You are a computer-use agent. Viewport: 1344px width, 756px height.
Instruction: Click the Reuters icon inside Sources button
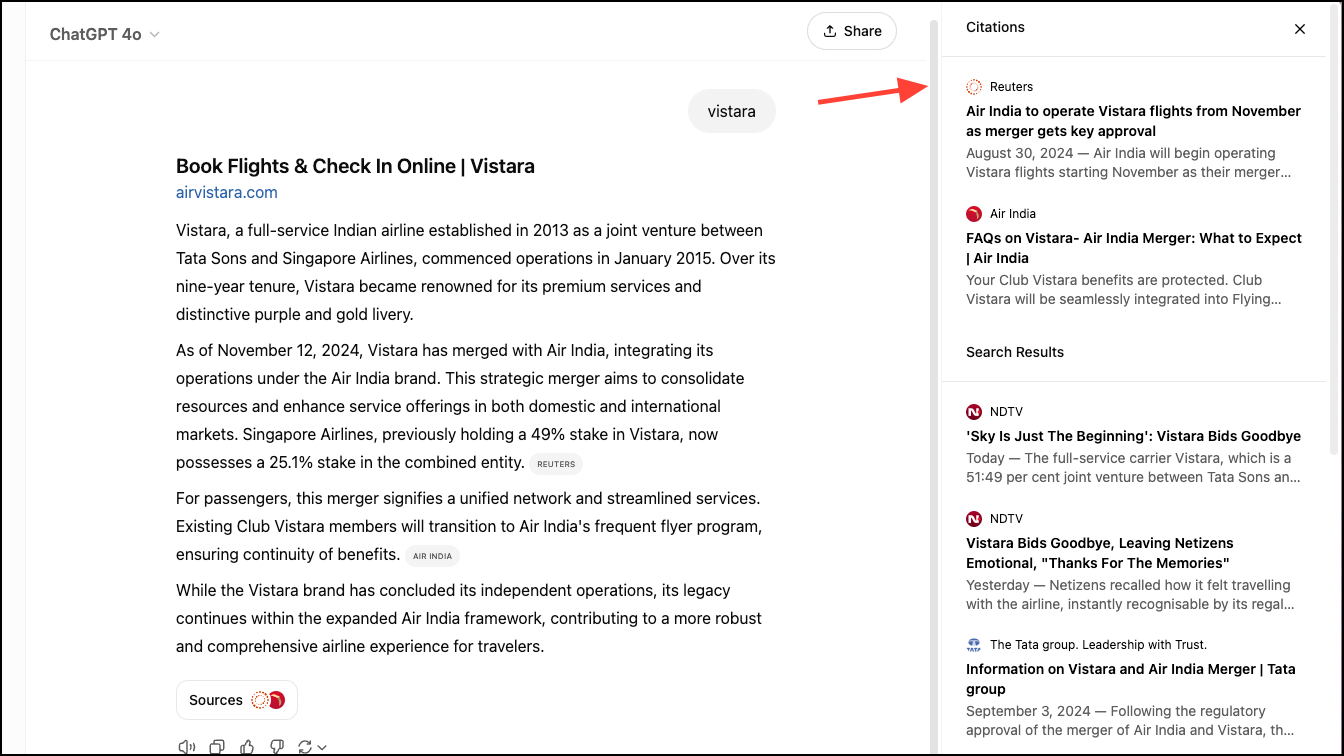click(x=259, y=700)
